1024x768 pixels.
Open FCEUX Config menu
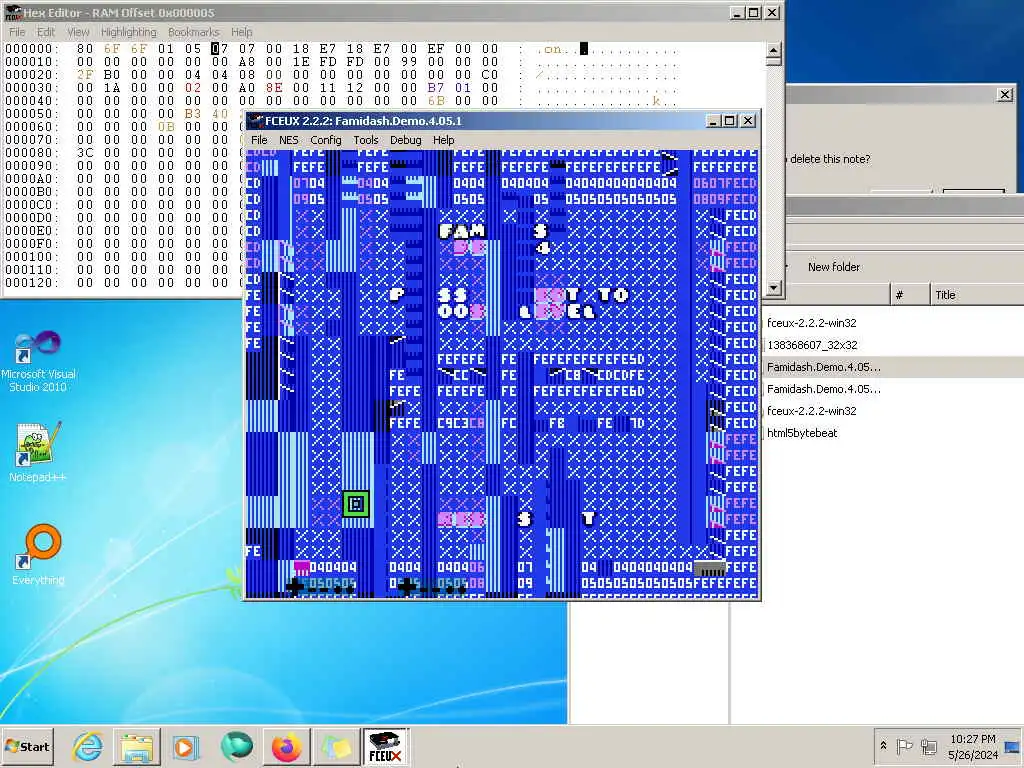click(326, 140)
